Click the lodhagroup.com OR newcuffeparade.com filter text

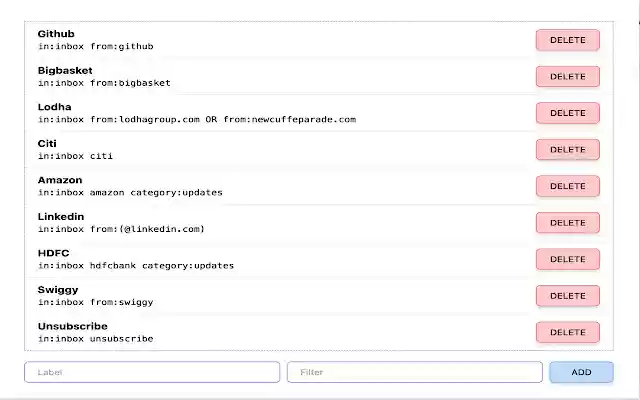point(197,120)
